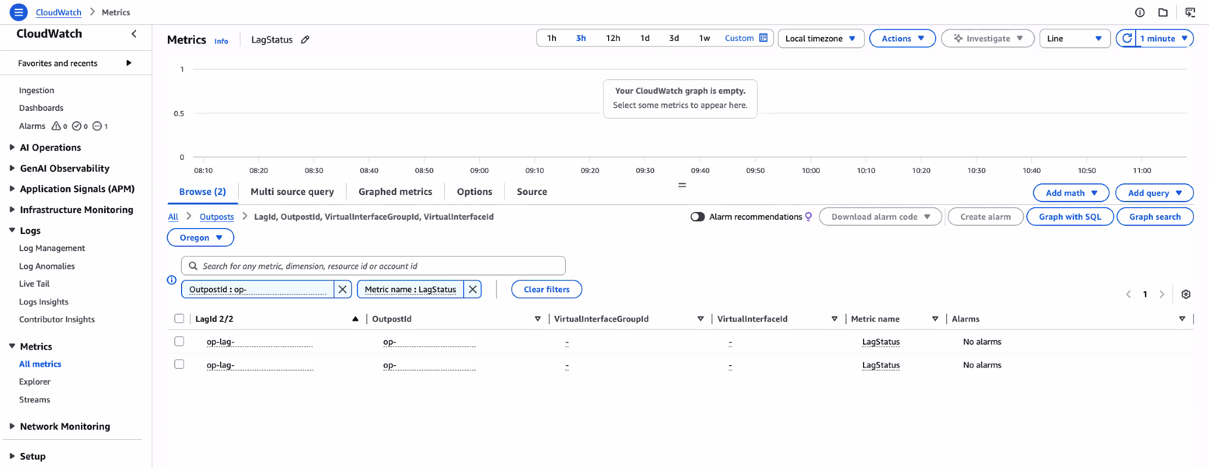This screenshot has width=1209, height=468.
Task: Switch to Browse (2) tab
Action: coord(202,192)
